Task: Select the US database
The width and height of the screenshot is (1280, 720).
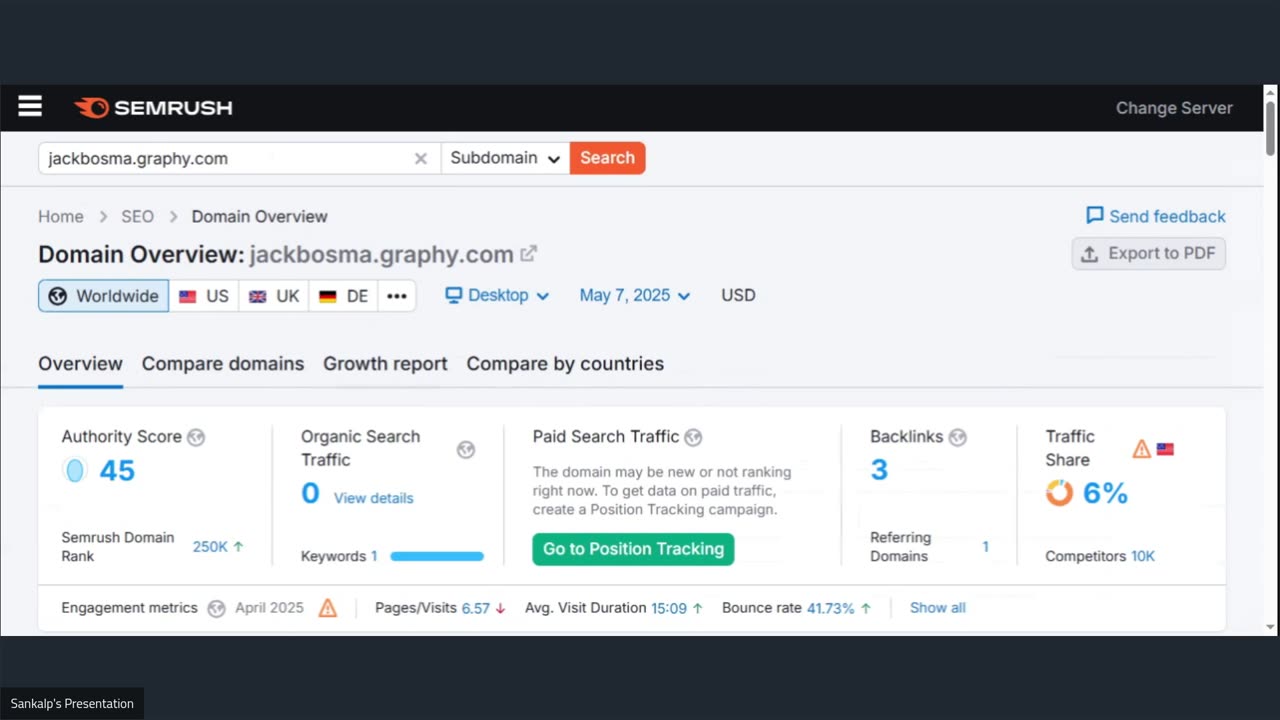Action: (x=204, y=296)
